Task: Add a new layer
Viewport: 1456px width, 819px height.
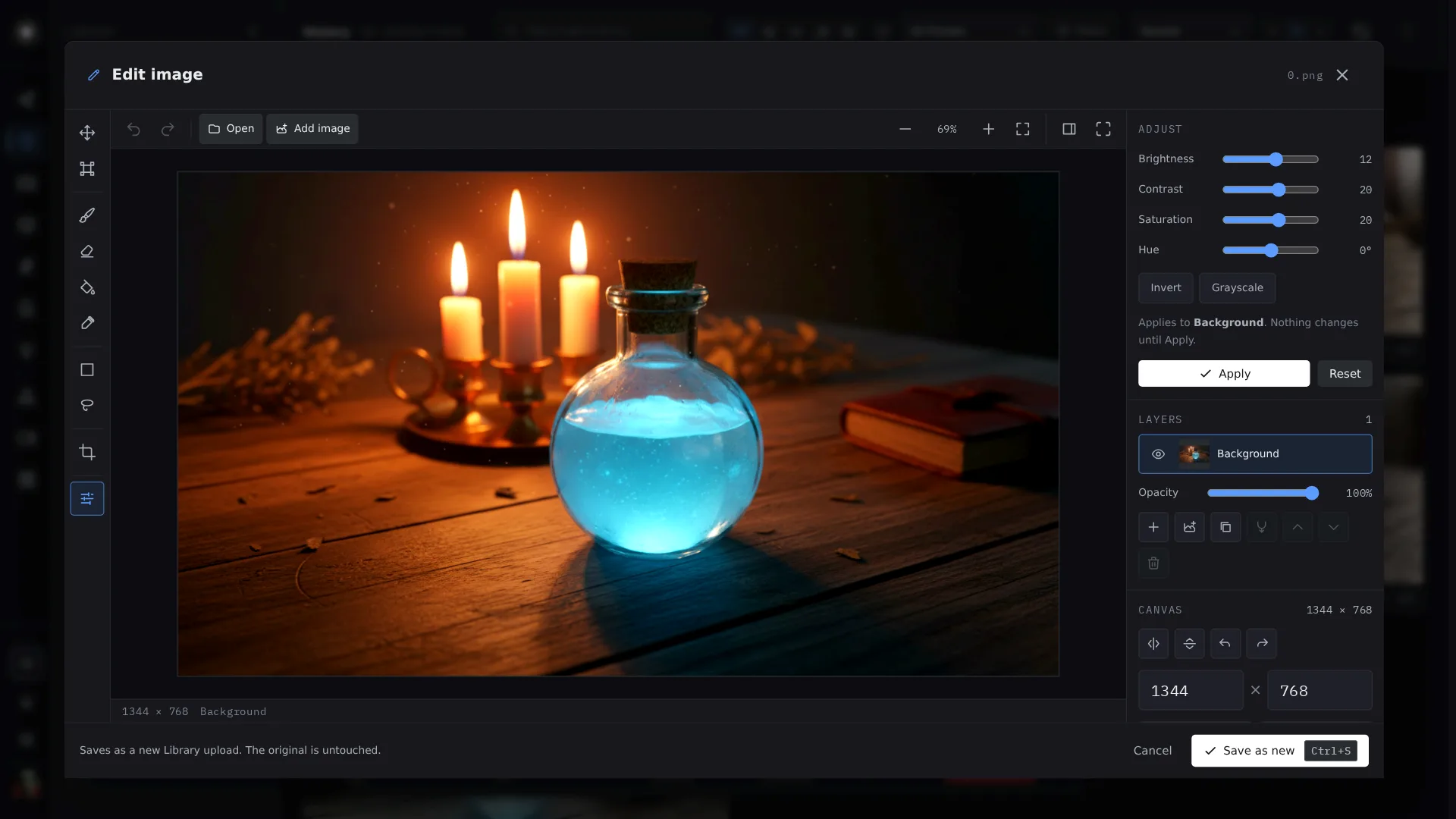Action: pos(1153,527)
